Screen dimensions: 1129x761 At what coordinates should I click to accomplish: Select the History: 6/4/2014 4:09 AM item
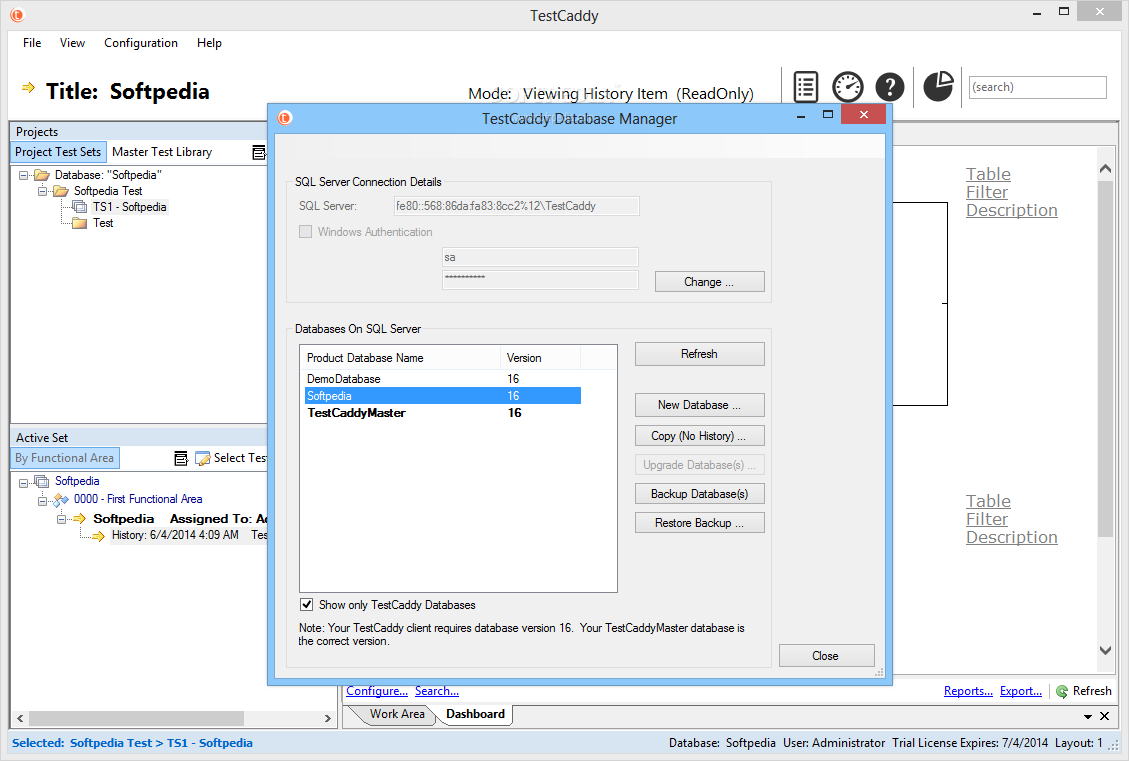(175, 536)
